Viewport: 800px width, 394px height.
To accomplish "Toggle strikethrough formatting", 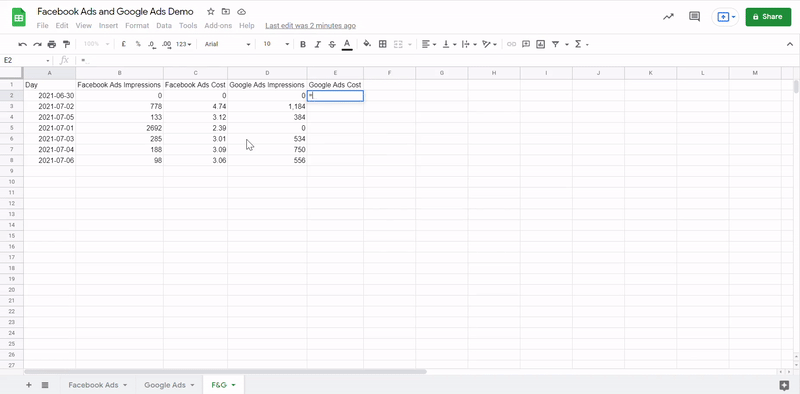I will [332, 44].
